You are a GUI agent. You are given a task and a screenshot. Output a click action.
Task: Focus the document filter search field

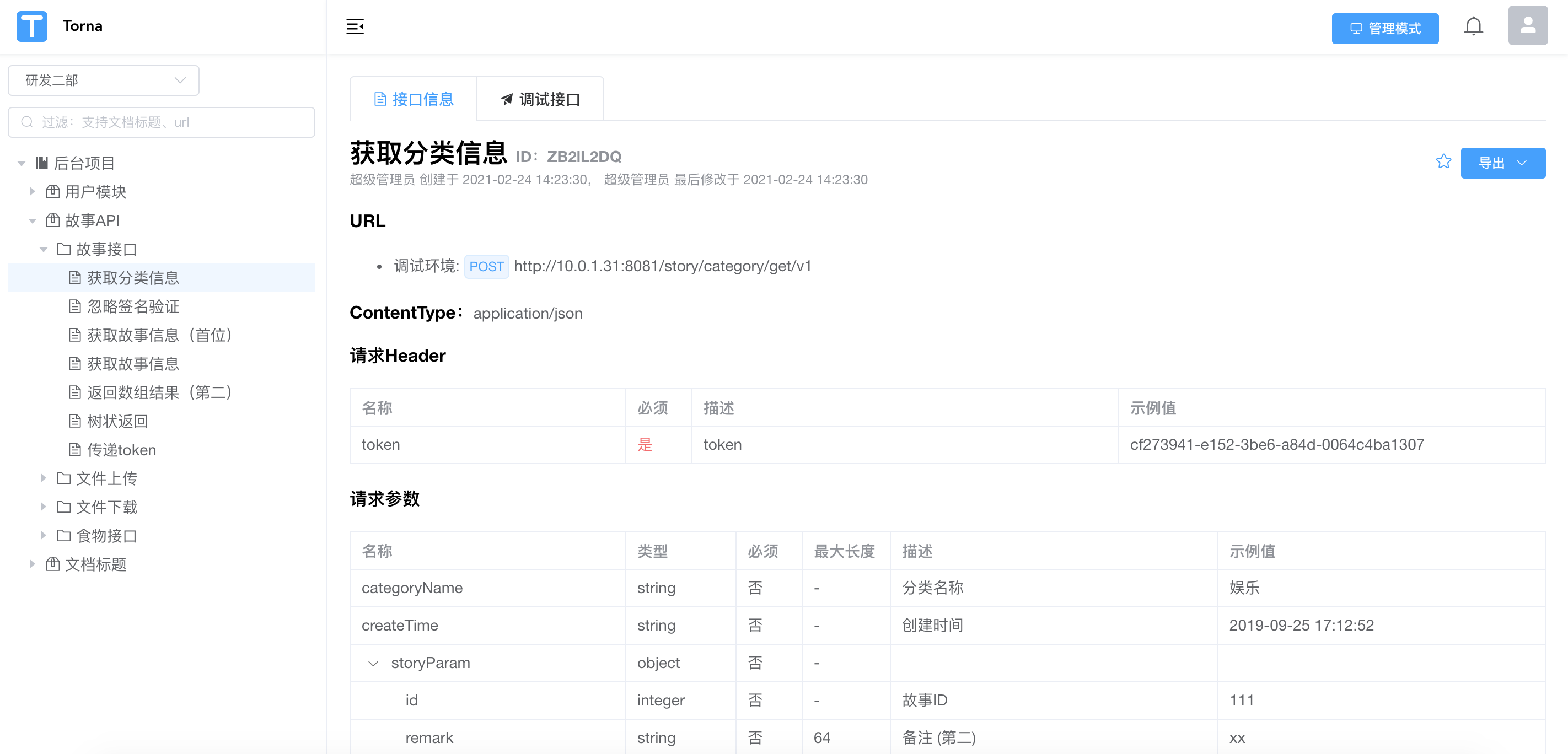tap(162, 122)
